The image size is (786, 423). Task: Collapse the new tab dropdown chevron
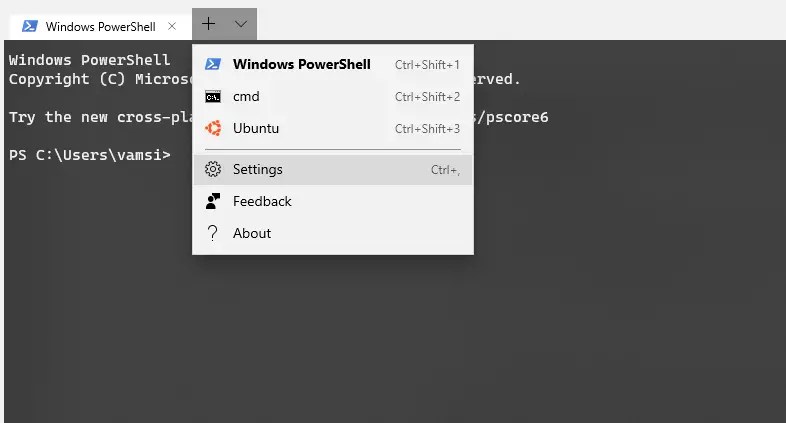point(241,23)
